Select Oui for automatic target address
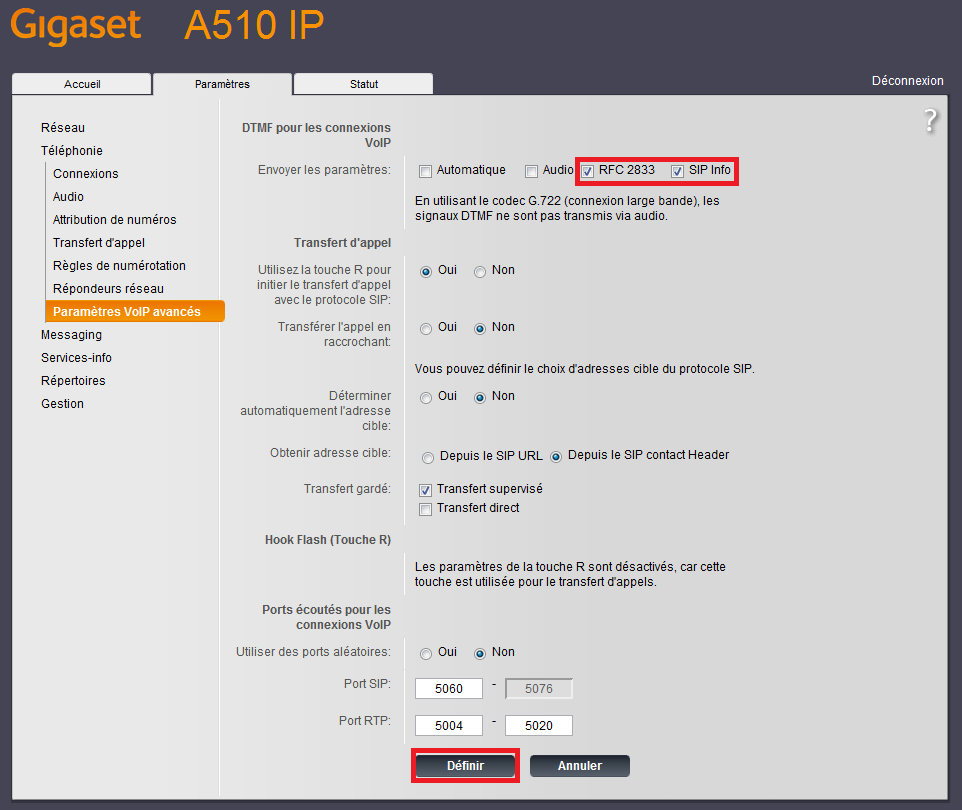This screenshot has height=810, width=962. coord(426,398)
